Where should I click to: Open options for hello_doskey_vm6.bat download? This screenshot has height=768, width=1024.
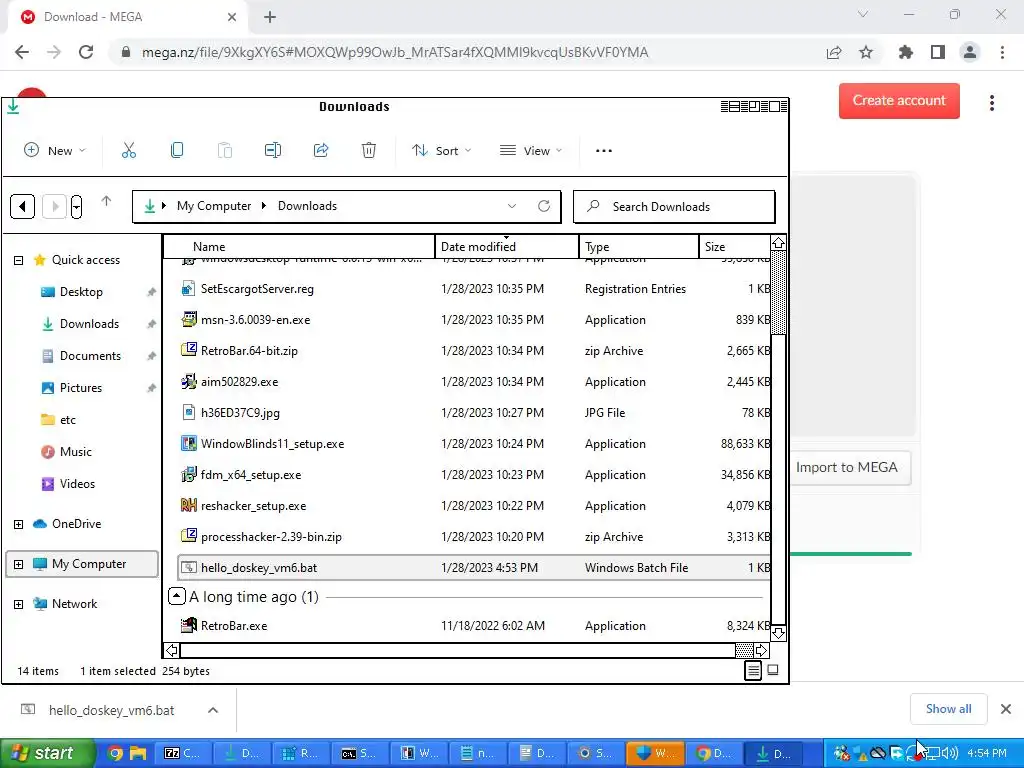click(213, 710)
